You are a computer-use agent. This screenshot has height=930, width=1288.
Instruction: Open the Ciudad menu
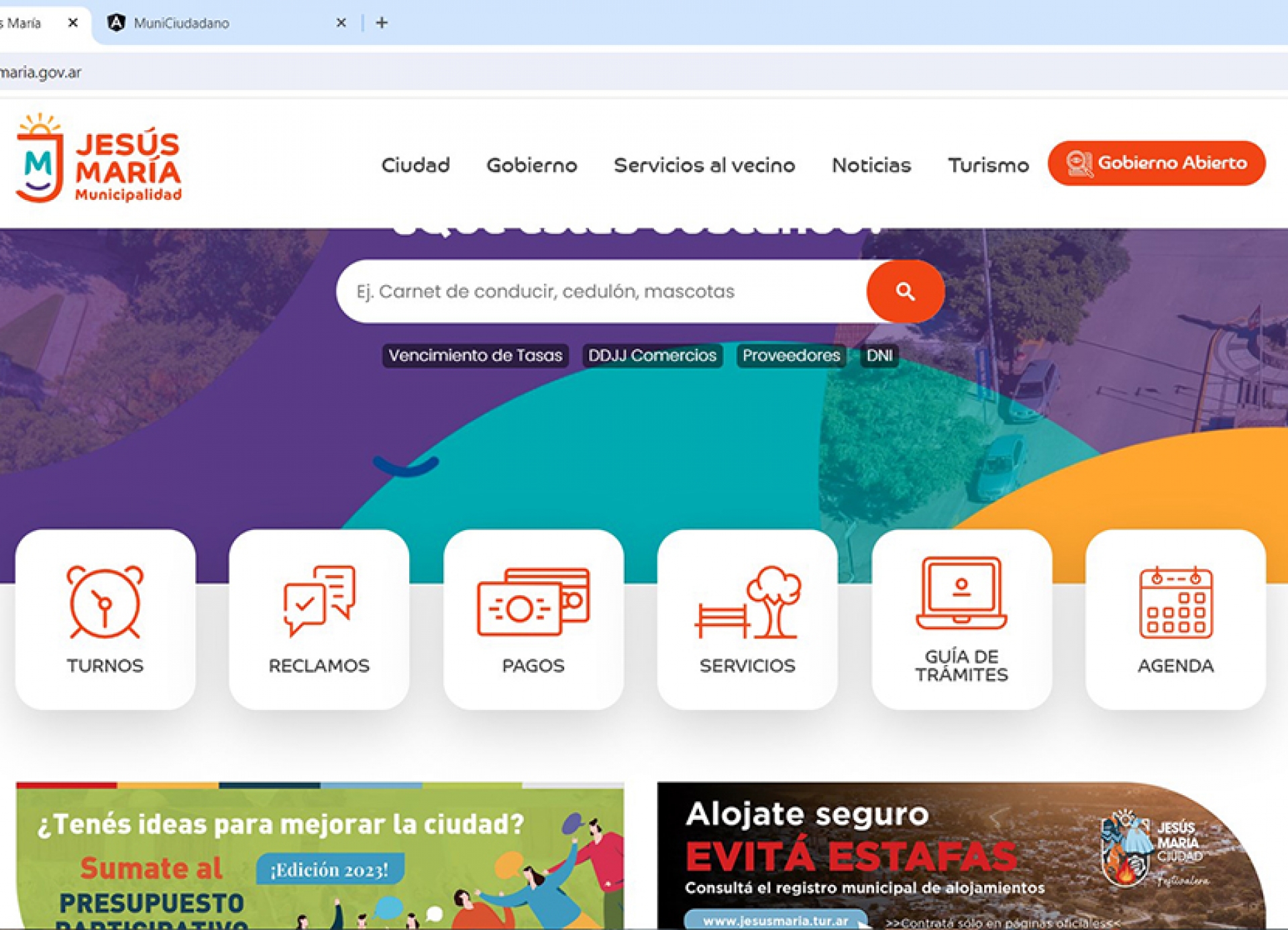[x=415, y=165]
